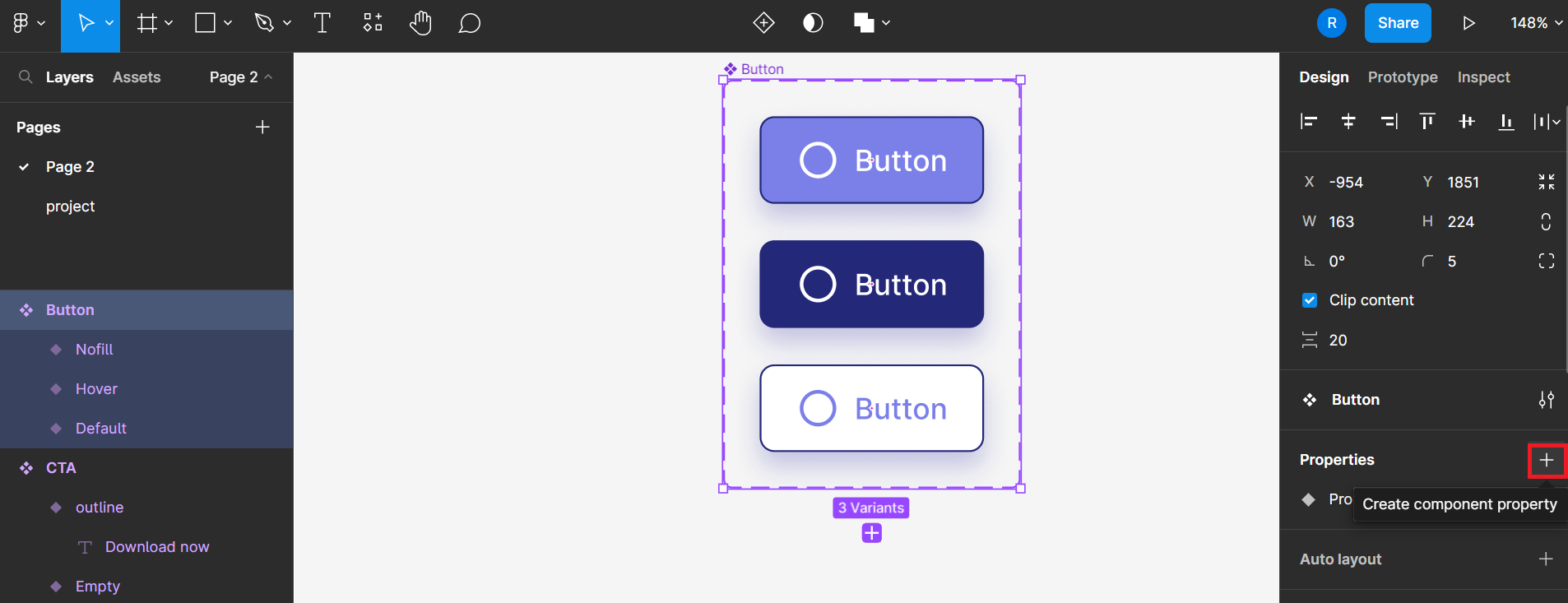The image size is (1568, 603).
Task: Click the align left icon
Action: pos(1309,122)
